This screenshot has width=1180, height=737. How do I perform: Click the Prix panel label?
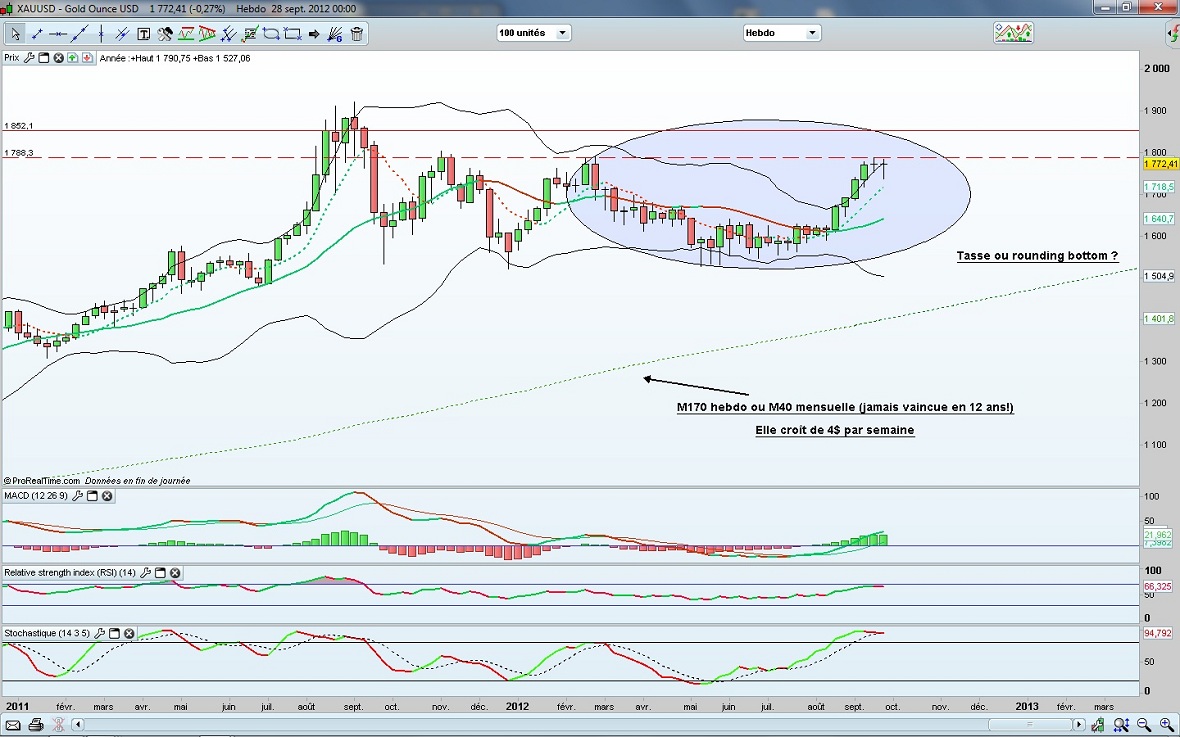tap(11, 58)
